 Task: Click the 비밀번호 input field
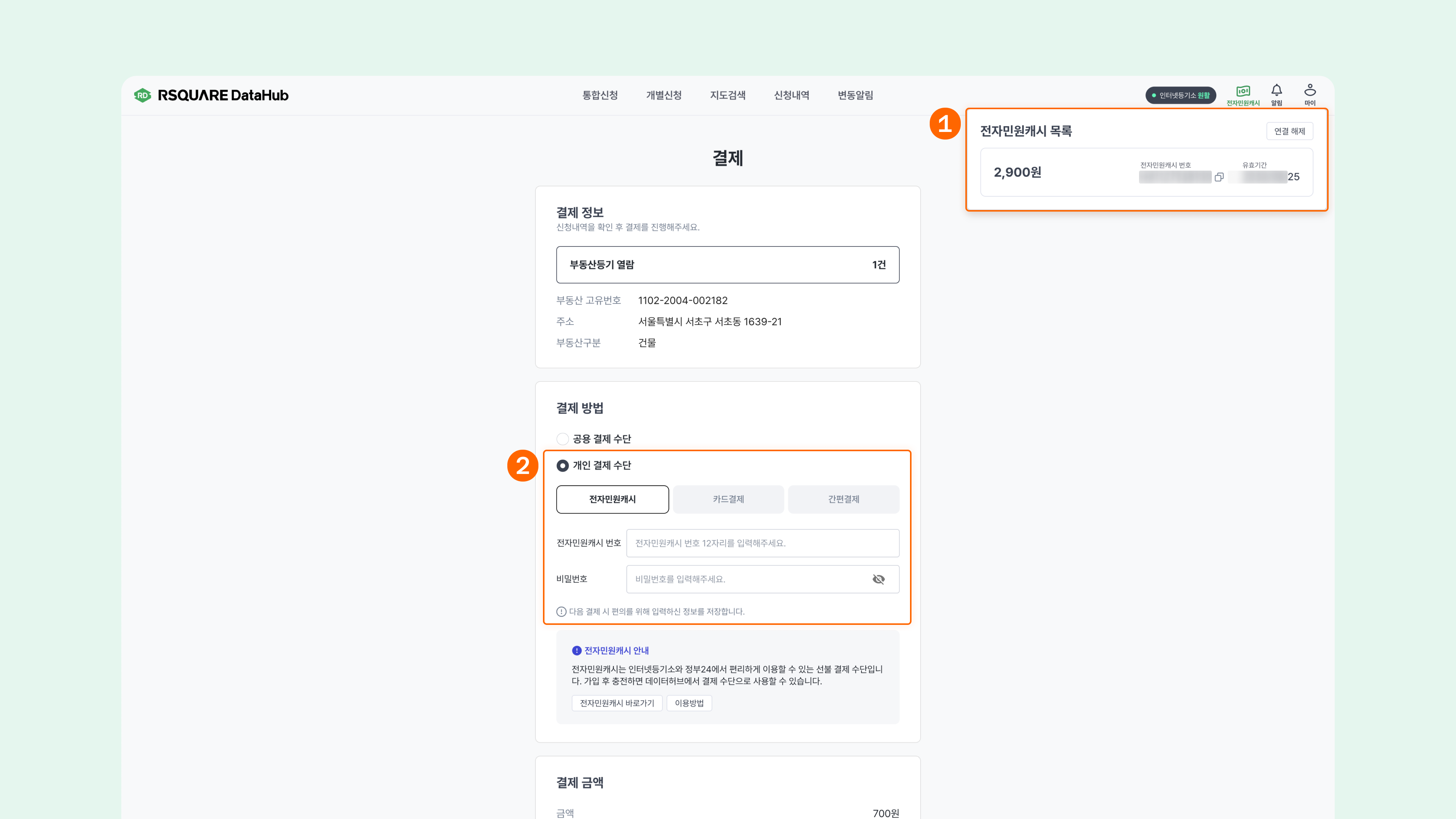[746, 579]
